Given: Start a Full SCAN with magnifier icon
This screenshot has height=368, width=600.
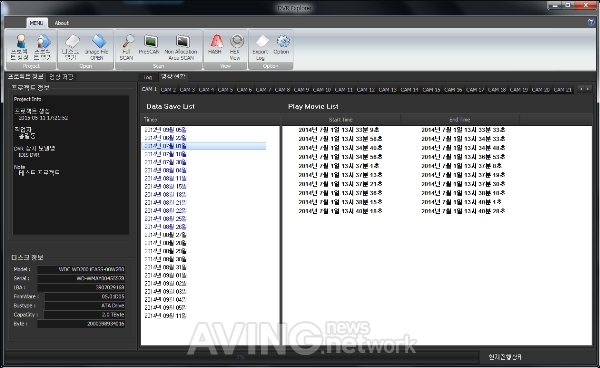Looking at the screenshot, I should click(127, 47).
